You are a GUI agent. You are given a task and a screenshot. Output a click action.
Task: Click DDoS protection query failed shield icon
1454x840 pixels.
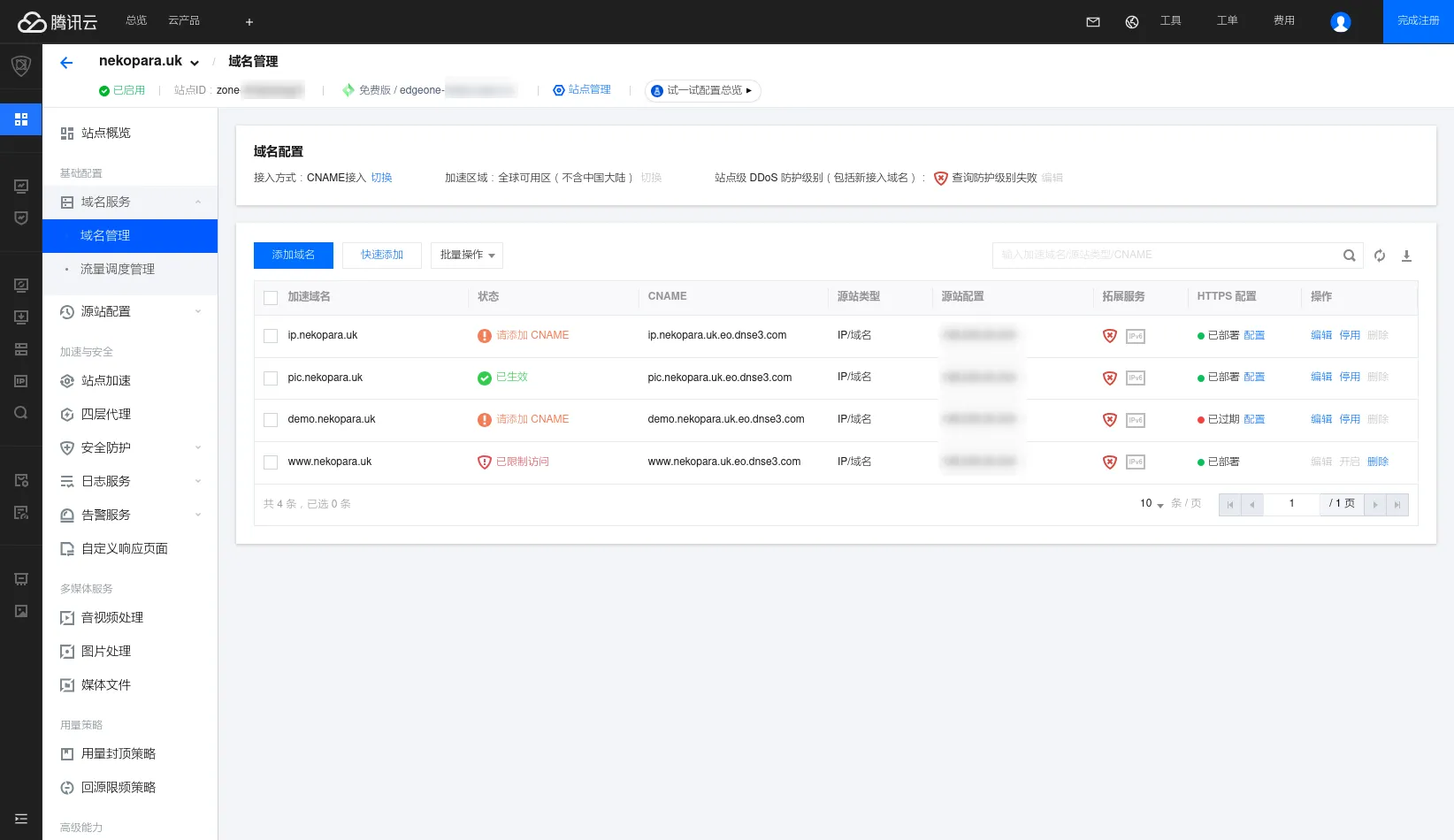[941, 179]
